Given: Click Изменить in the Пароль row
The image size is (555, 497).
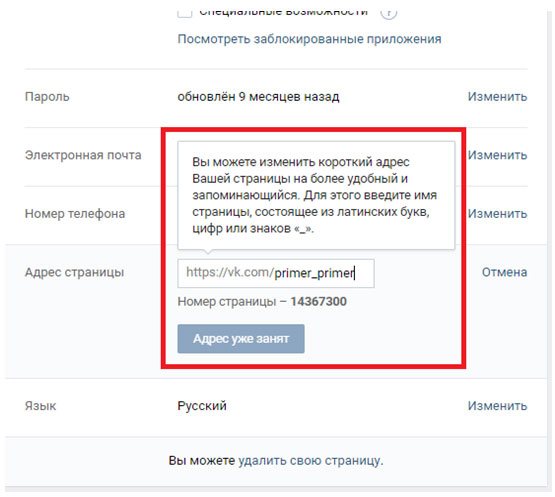Looking at the screenshot, I should (497, 96).
